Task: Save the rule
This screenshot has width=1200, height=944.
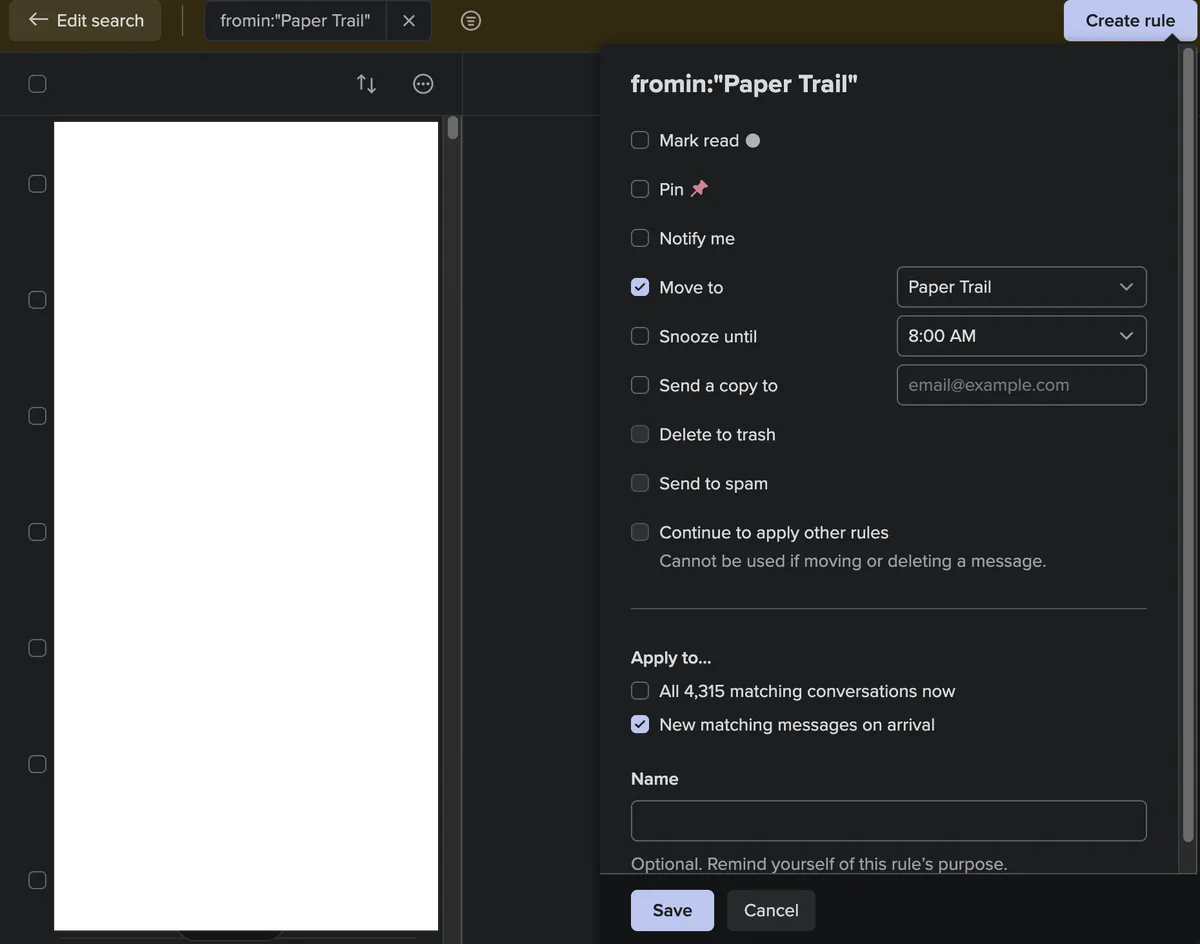Action: (671, 910)
